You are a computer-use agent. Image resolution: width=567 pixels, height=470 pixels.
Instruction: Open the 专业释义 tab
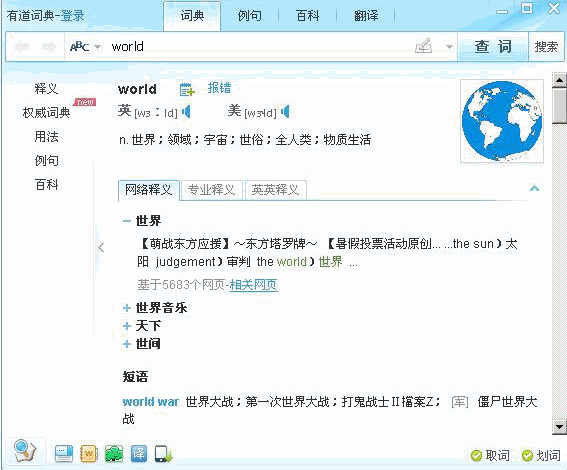coord(212,189)
